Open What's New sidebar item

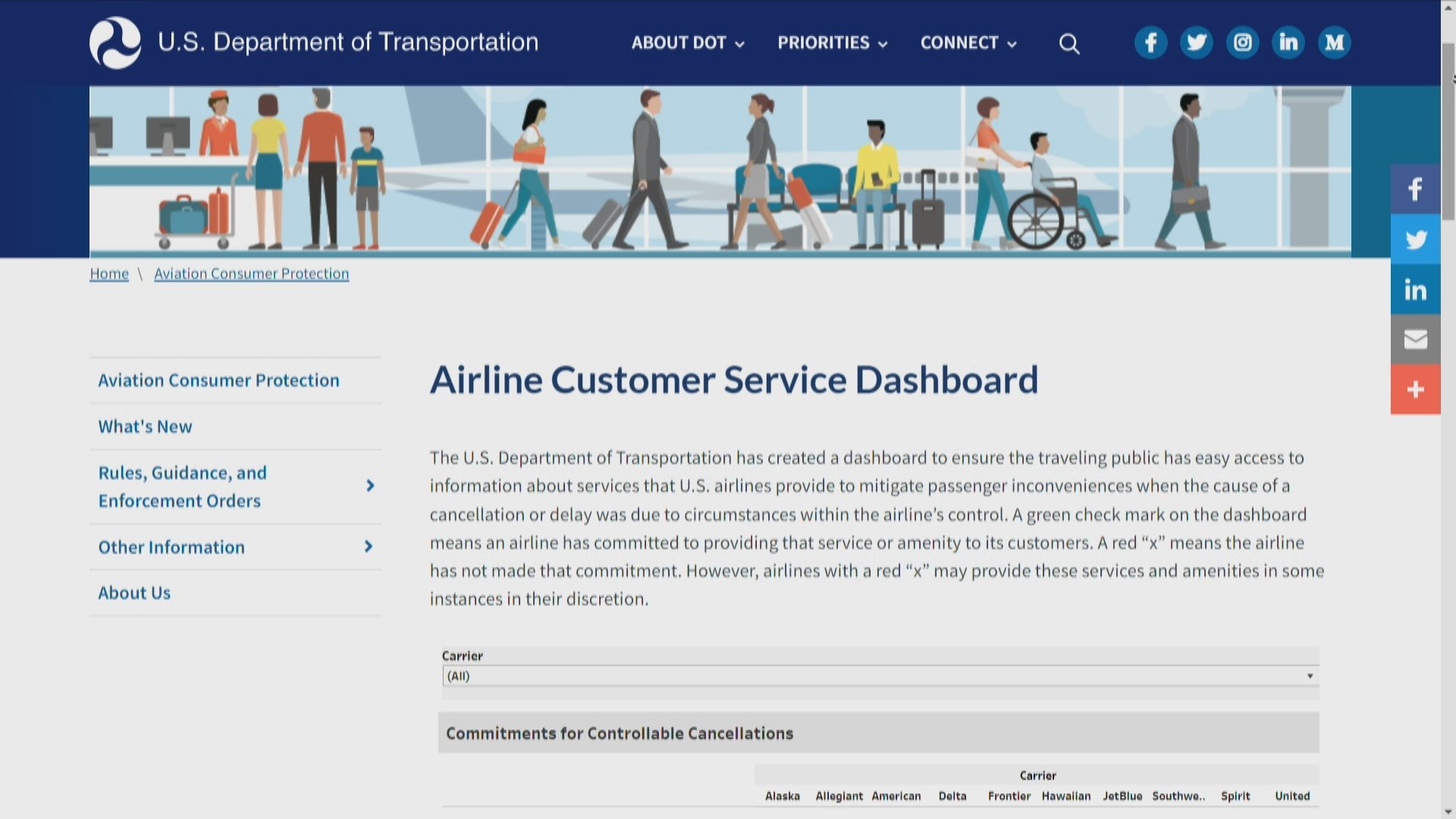pyautogui.click(x=145, y=426)
